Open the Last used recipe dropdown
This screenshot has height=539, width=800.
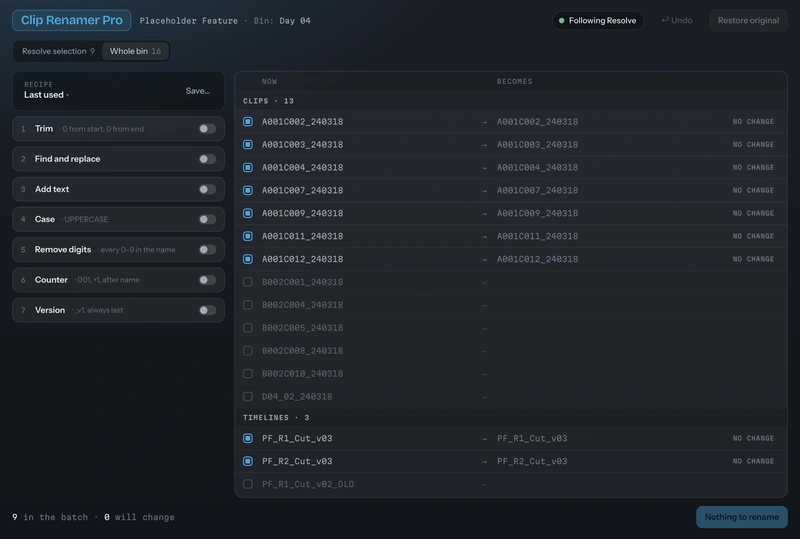click(x=46, y=95)
